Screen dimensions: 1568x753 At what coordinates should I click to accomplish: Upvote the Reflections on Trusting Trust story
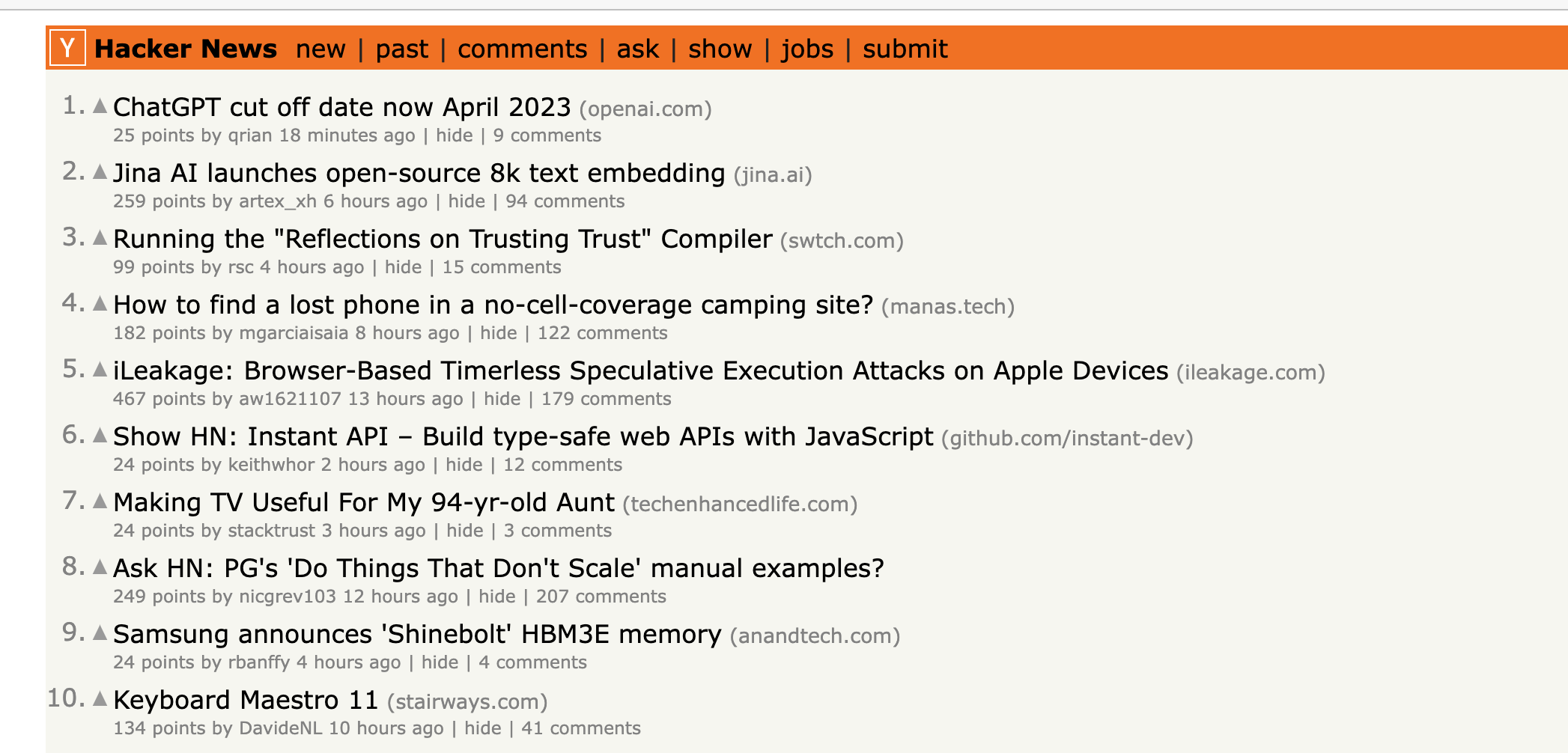coord(100,237)
